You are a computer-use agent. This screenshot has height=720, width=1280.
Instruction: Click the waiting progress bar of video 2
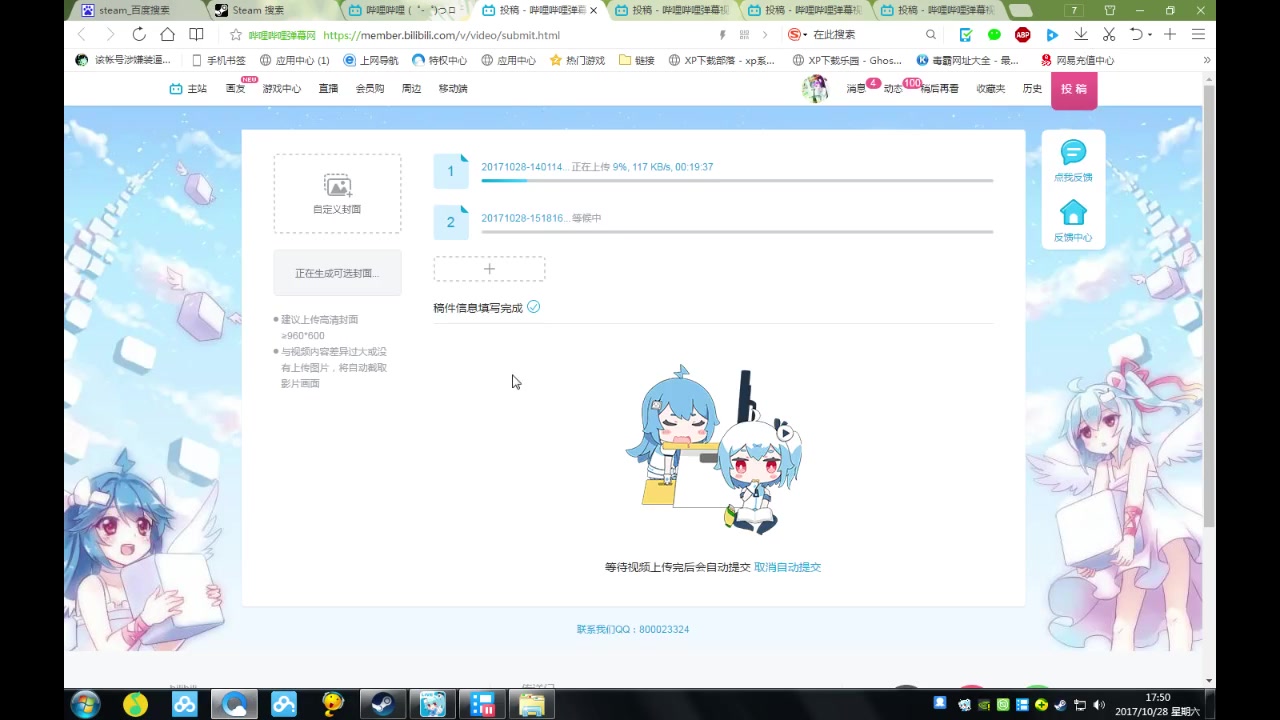coord(737,232)
